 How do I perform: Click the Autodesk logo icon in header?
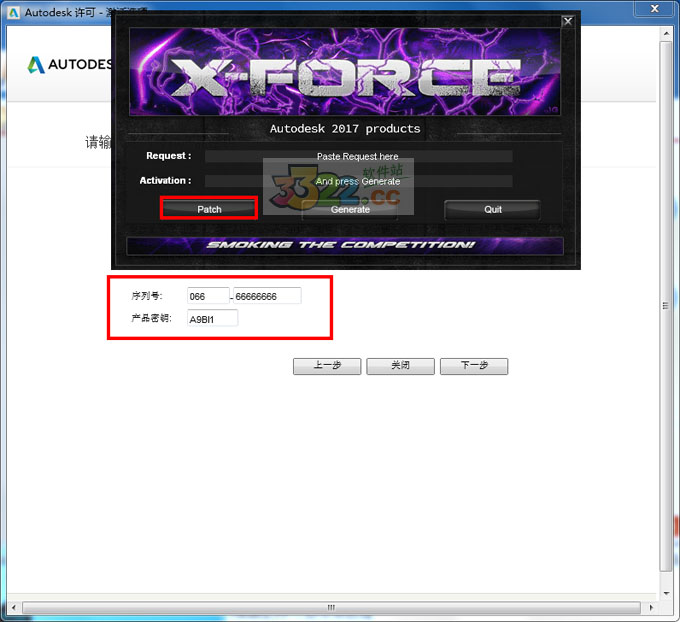[36, 65]
